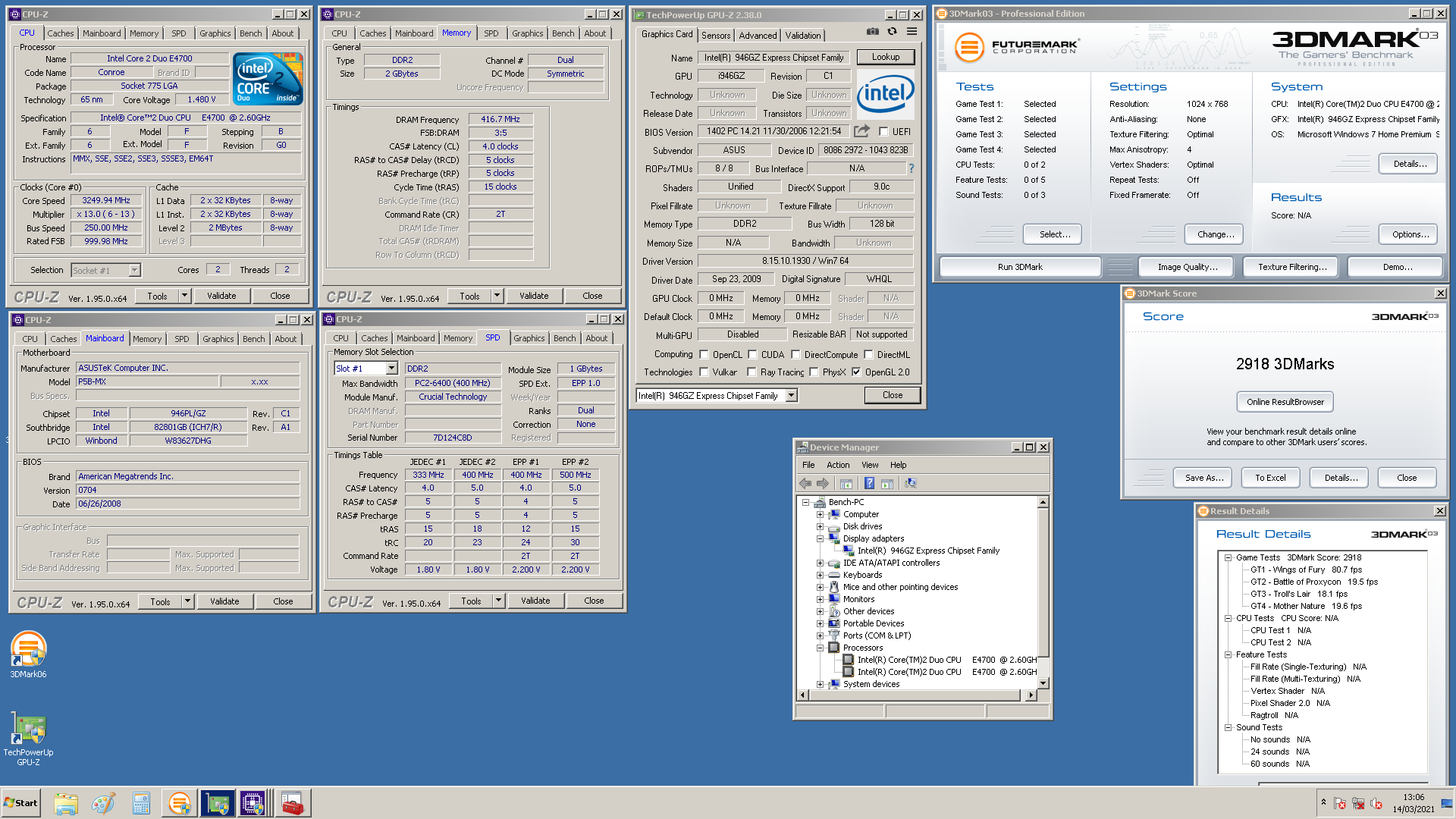Viewport: 1456px width, 819px height.
Task: Switch to the Caches tab in the top-left CPU-Z
Action: (x=61, y=33)
